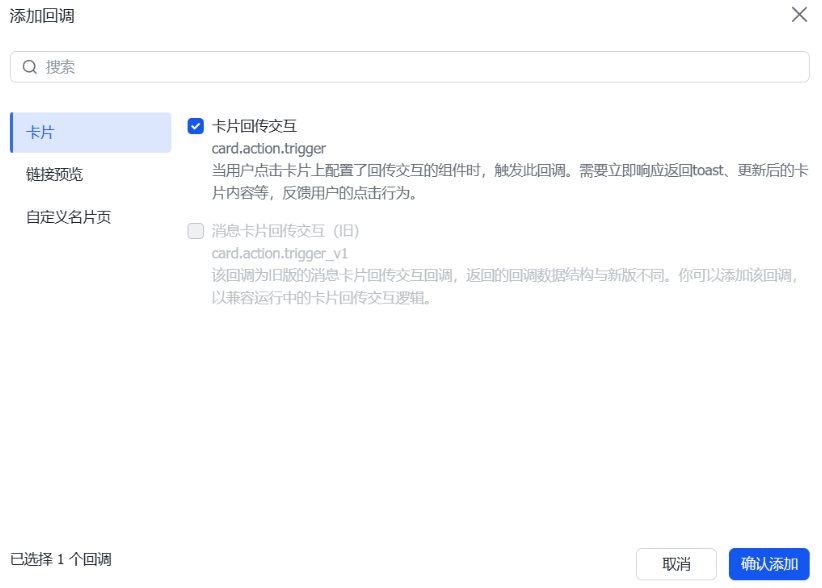Click the 取消 button

click(x=676, y=564)
